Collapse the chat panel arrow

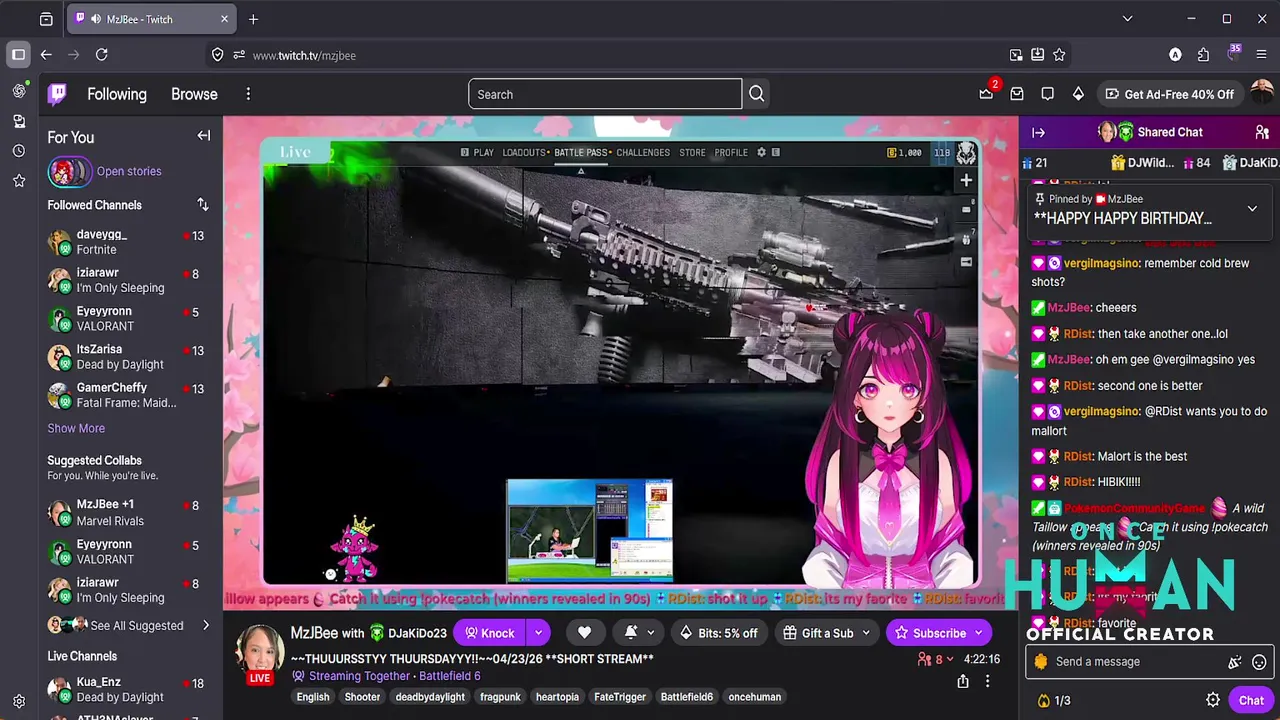[x=1038, y=132]
